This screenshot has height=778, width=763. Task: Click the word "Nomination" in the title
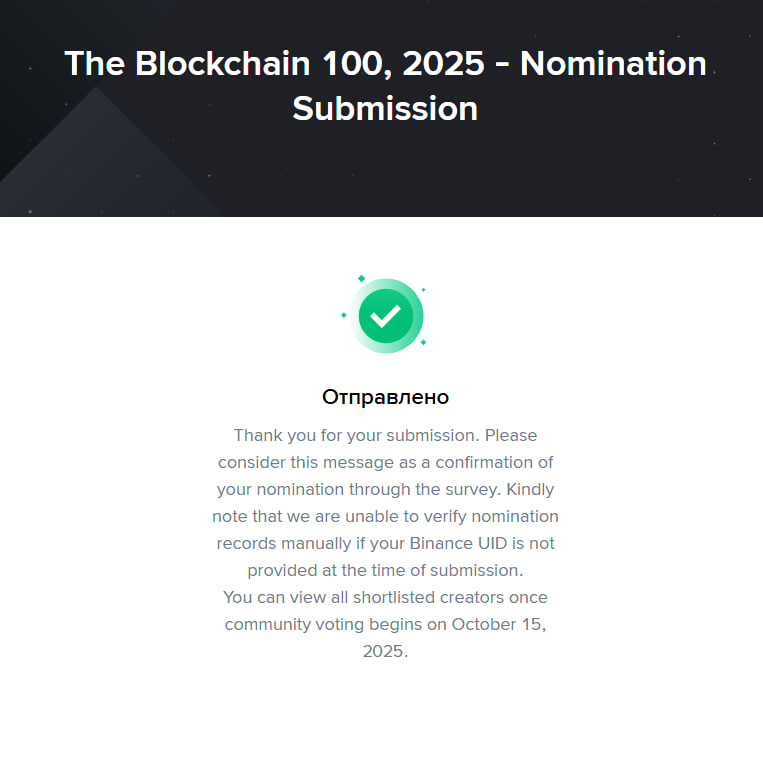pyautogui.click(x=612, y=64)
